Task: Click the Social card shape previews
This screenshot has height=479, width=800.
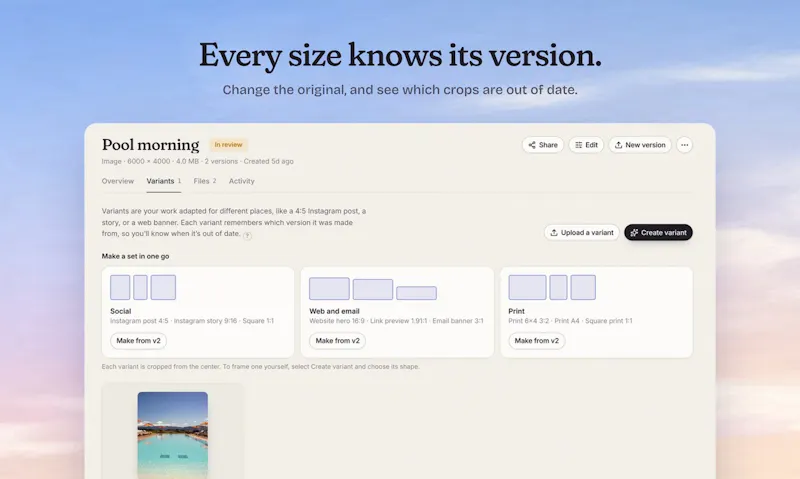Action: tap(143, 287)
